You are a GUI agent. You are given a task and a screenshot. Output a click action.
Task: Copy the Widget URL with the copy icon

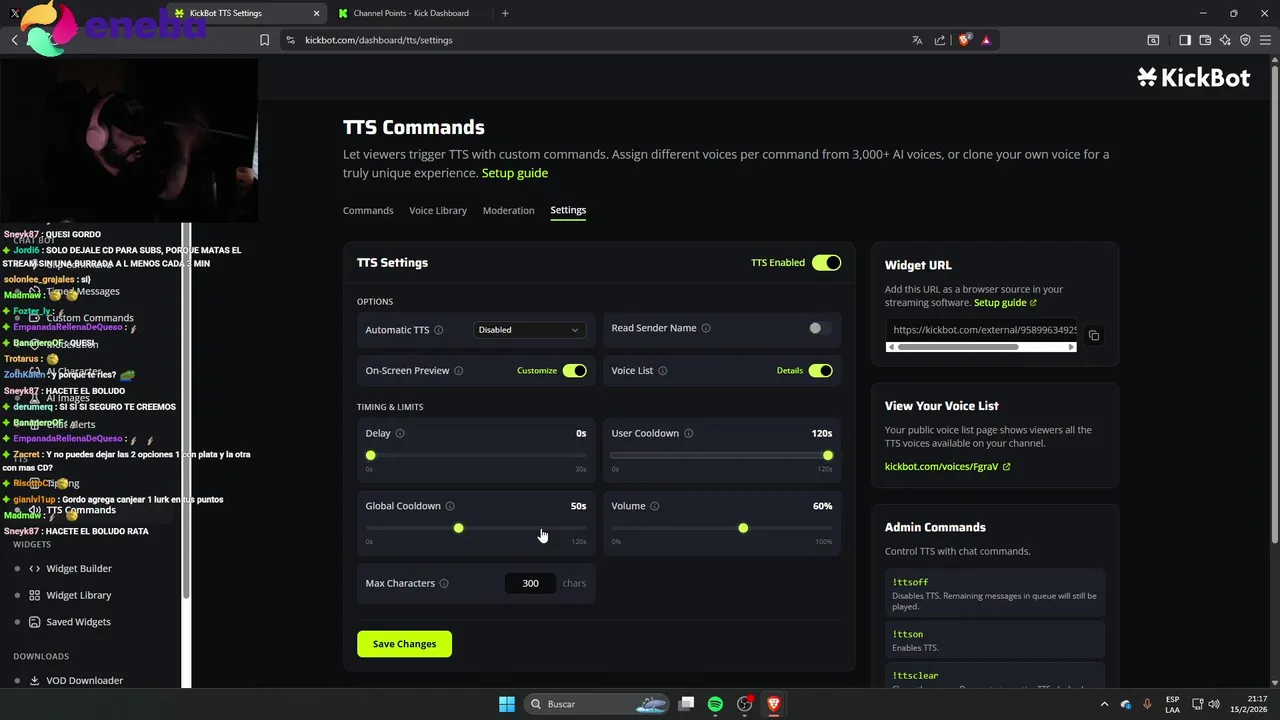tap(1093, 336)
